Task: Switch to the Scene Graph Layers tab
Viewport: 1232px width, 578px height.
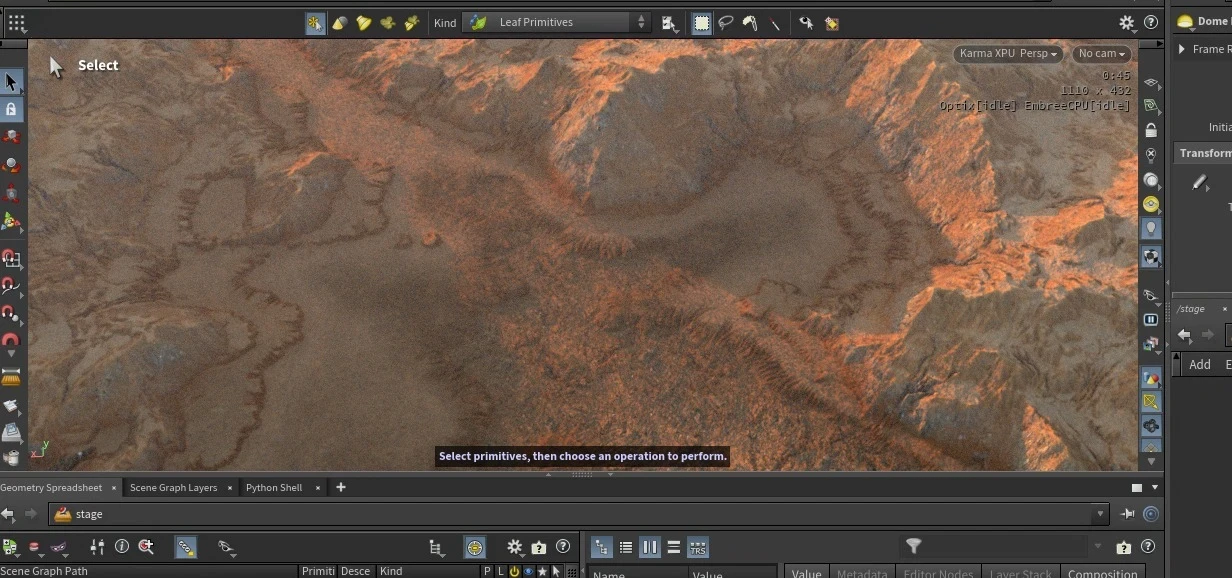Action: click(x=173, y=488)
